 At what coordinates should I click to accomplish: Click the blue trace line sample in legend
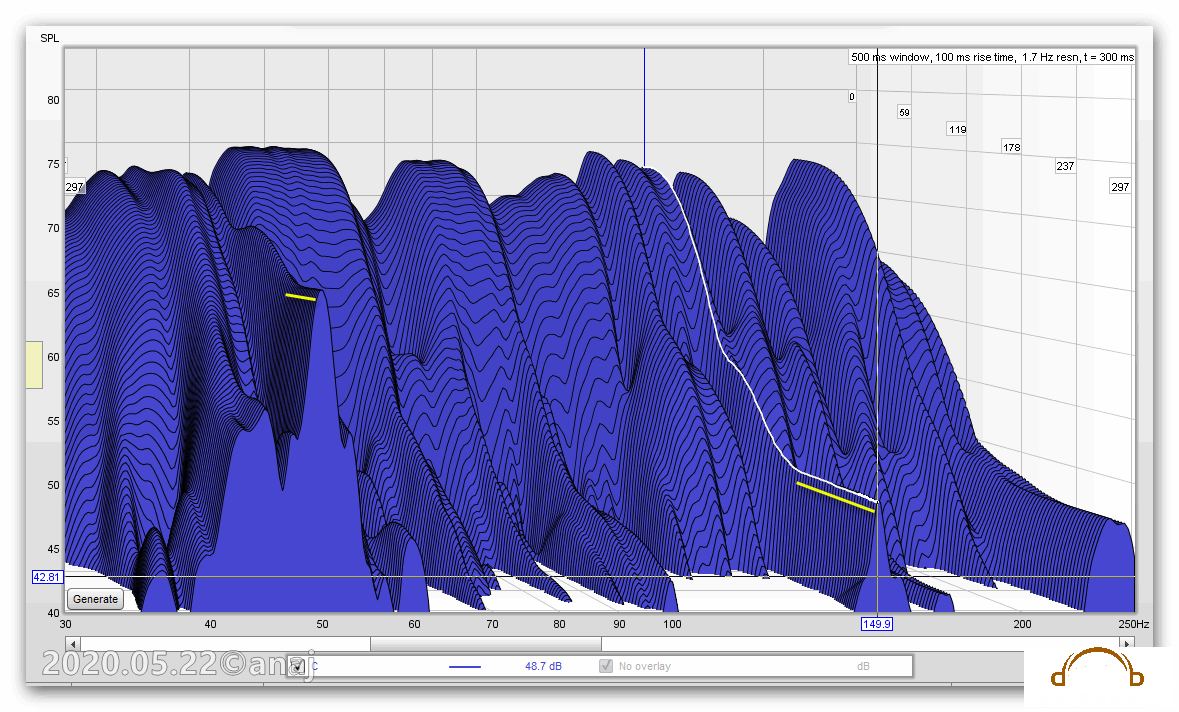point(465,667)
